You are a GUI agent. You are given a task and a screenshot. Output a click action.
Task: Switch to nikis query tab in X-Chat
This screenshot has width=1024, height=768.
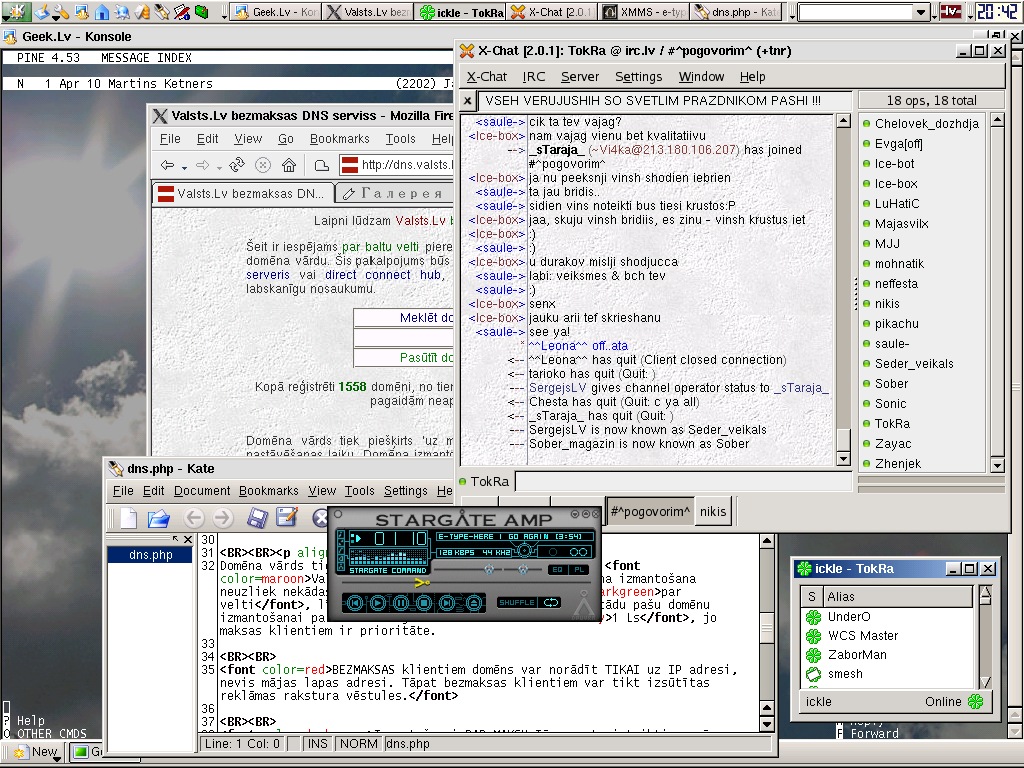coord(712,511)
